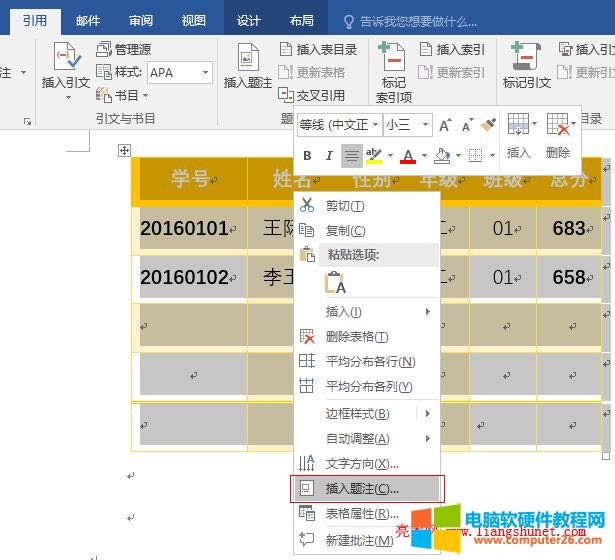Click the font color red A button
The image size is (615, 560).
tap(407, 156)
